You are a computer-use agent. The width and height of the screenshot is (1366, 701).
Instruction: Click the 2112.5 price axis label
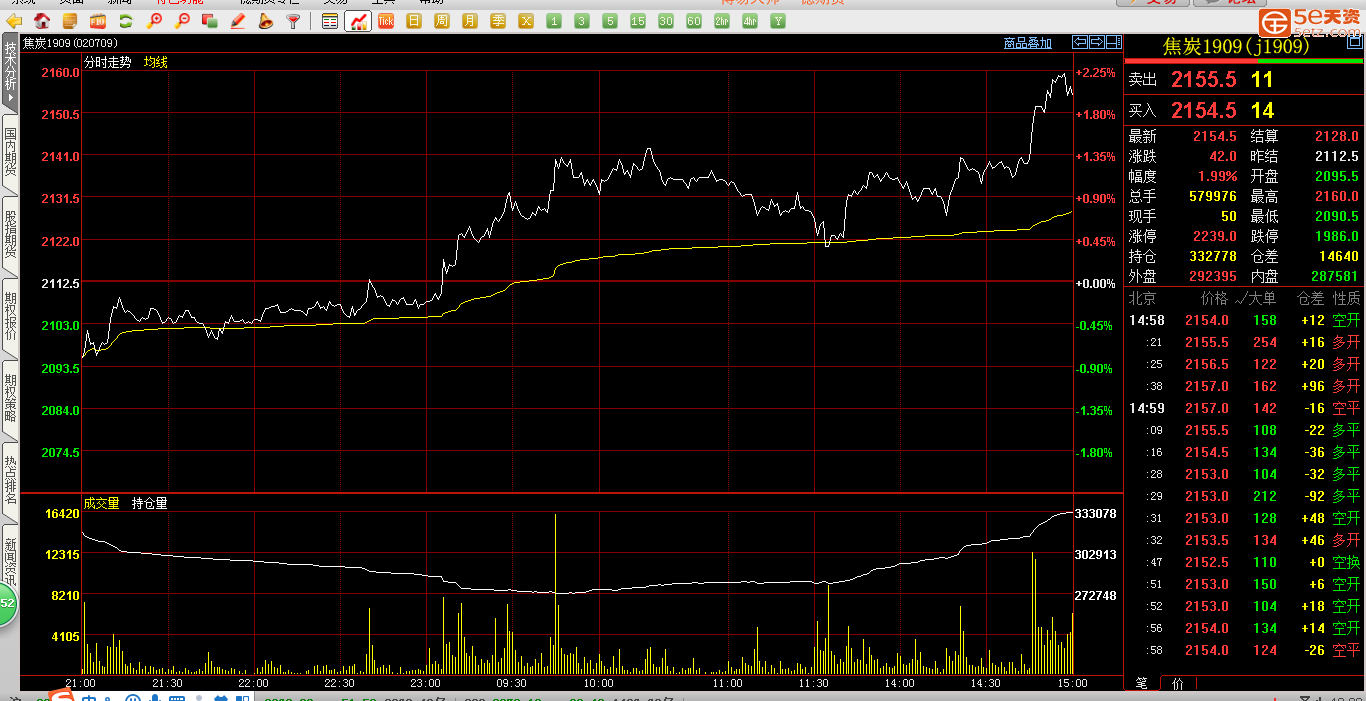point(61,283)
